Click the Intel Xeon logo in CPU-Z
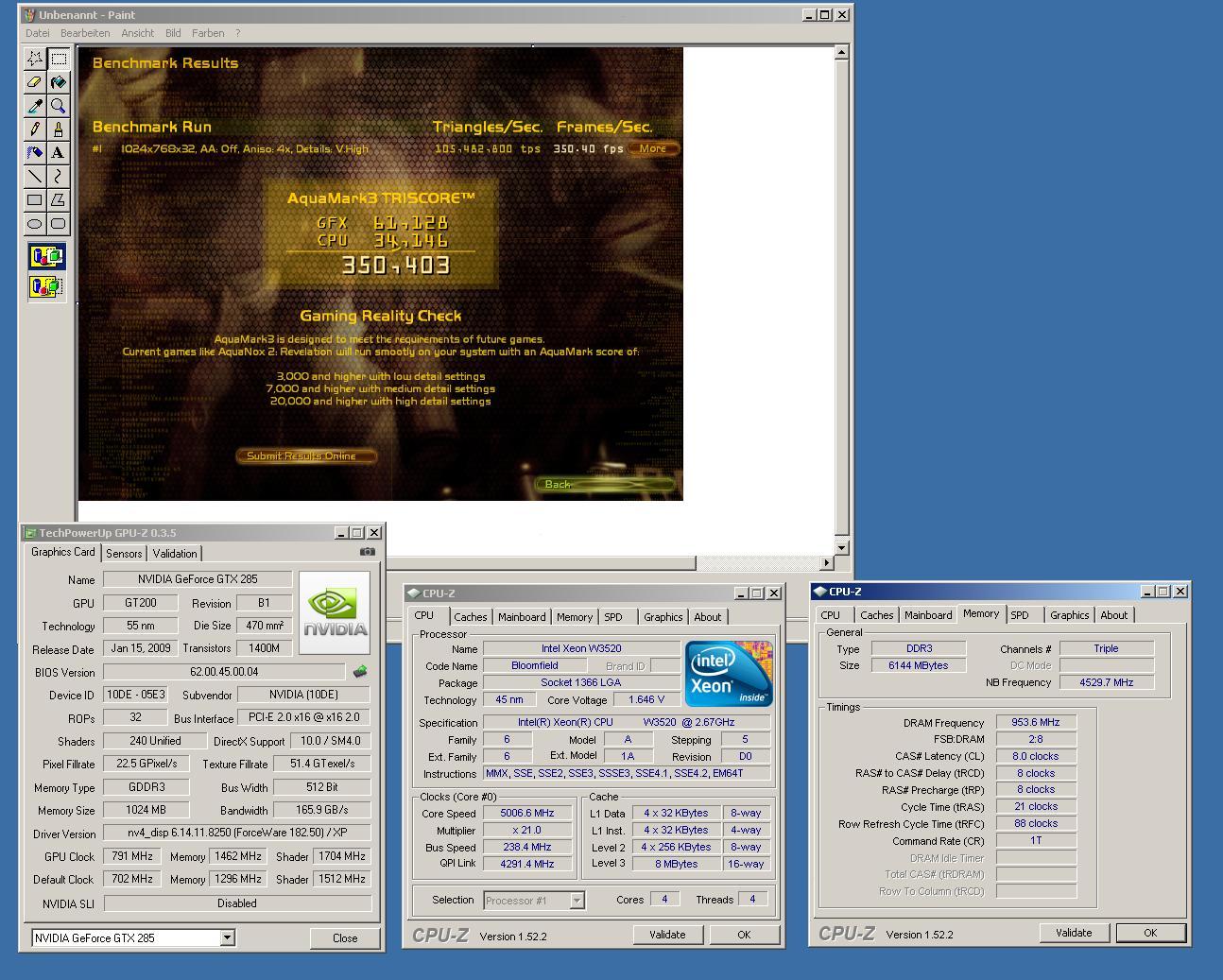The width and height of the screenshot is (1223, 980). click(729, 674)
